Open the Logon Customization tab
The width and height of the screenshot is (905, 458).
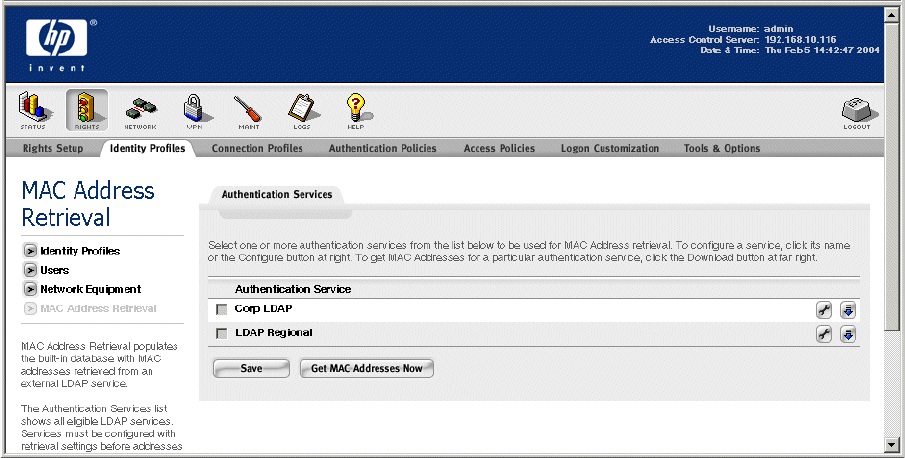point(610,148)
